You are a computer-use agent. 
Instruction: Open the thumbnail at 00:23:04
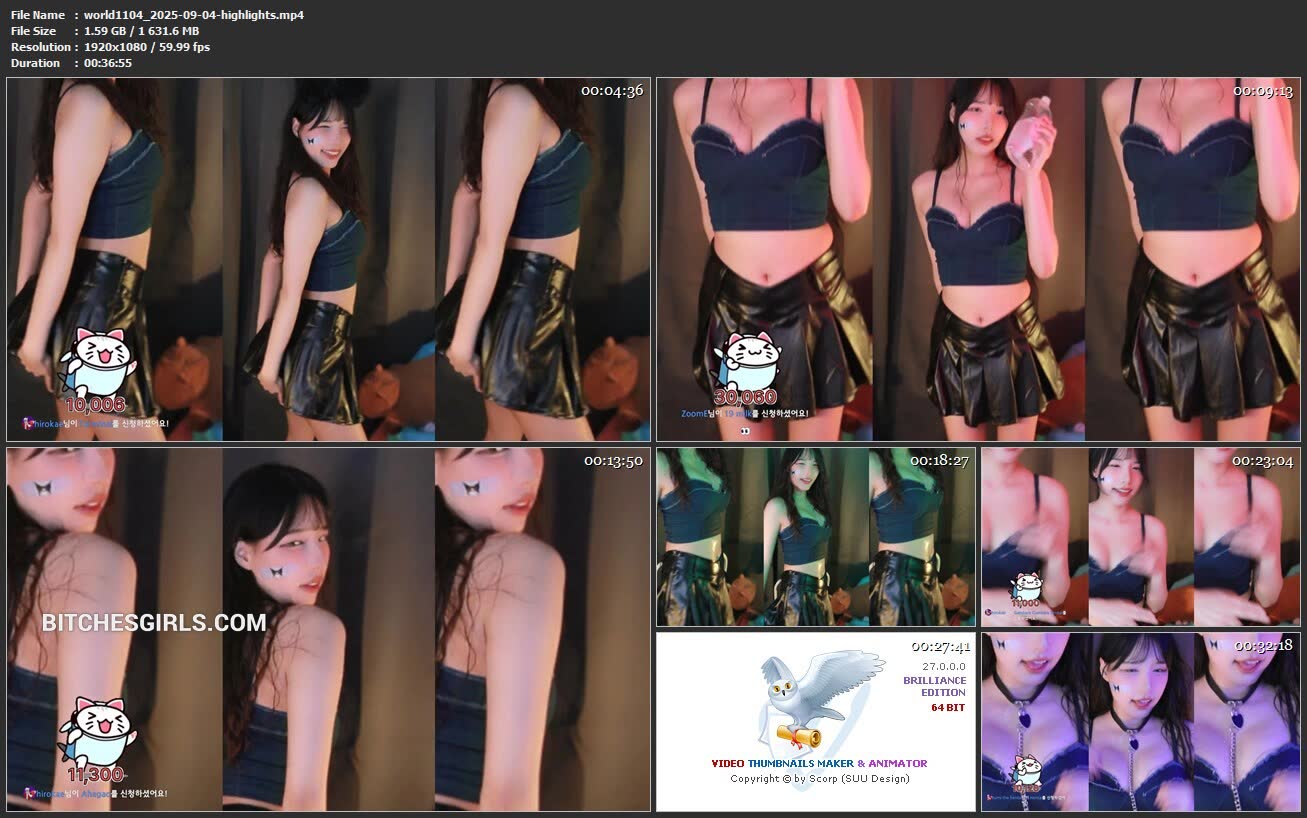point(1140,537)
